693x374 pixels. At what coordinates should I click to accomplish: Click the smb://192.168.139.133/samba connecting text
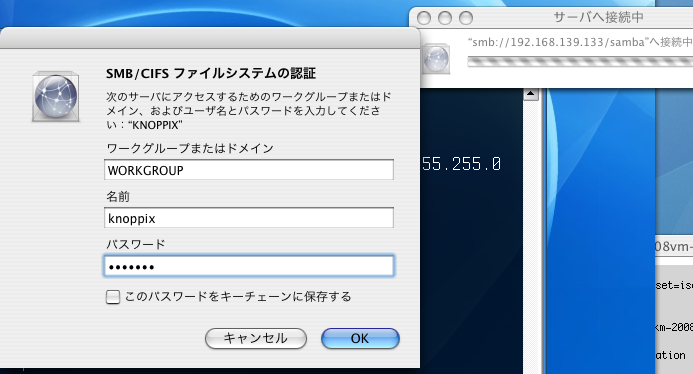click(580, 42)
